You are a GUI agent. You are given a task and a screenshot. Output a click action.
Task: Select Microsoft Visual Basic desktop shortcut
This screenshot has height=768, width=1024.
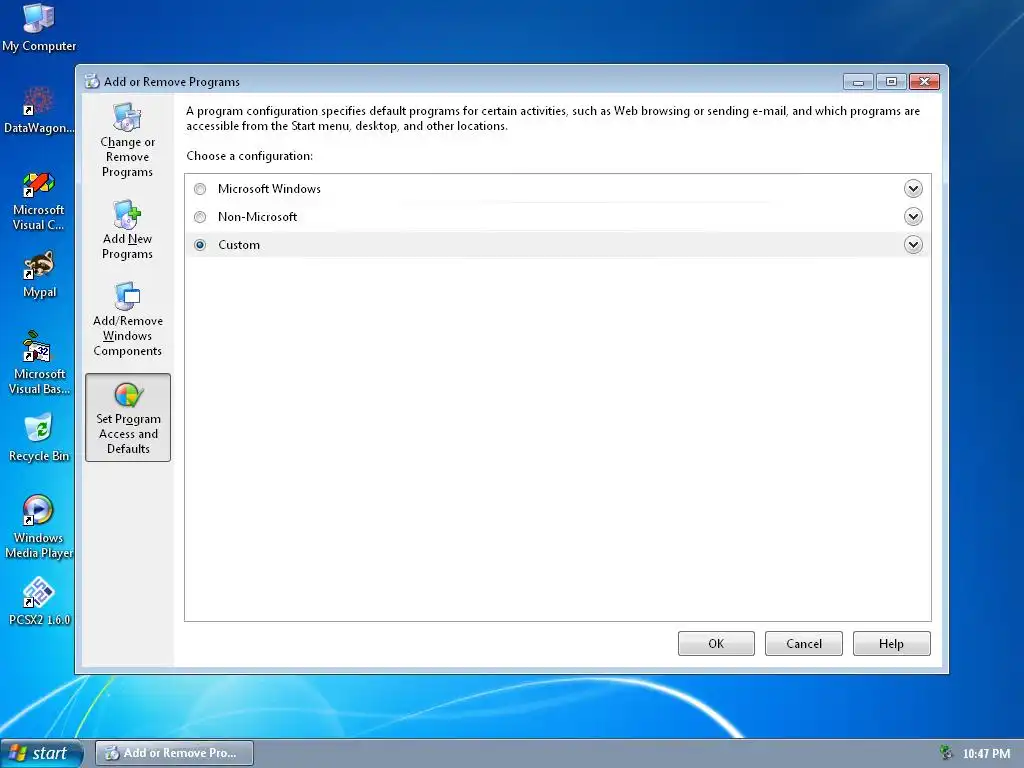pyautogui.click(x=39, y=363)
